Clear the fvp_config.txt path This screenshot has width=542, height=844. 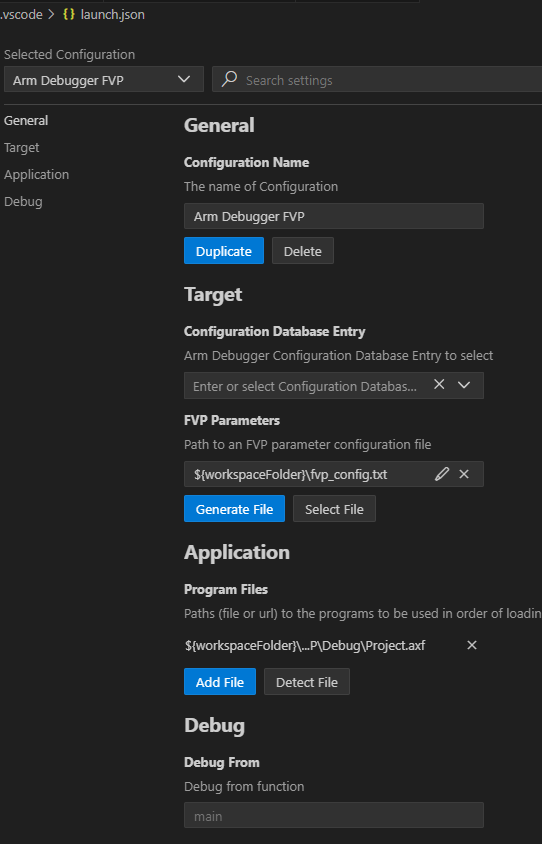click(464, 474)
